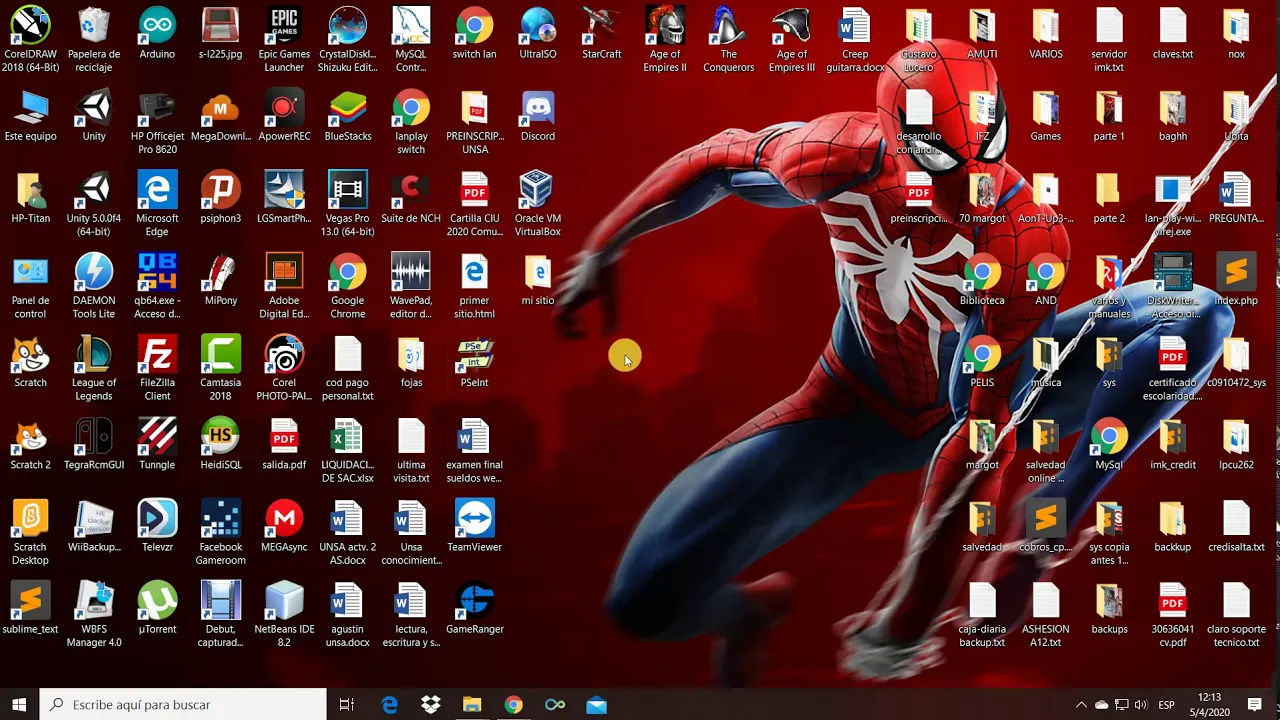Screen dimensions: 1280x720
Task: Launch the TeamViewer shortcut
Action: click(474, 525)
